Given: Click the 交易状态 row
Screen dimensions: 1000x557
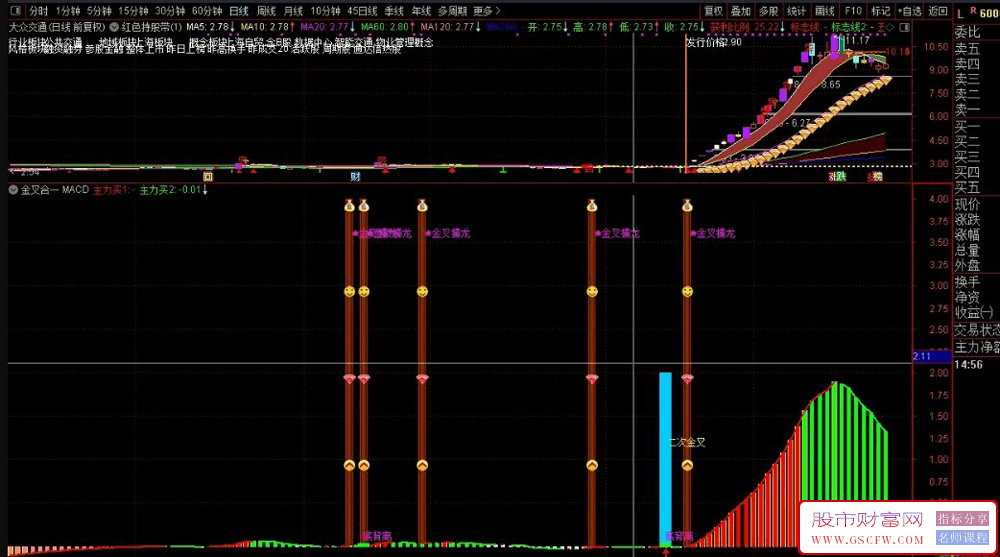Looking at the screenshot, I should 976,330.
